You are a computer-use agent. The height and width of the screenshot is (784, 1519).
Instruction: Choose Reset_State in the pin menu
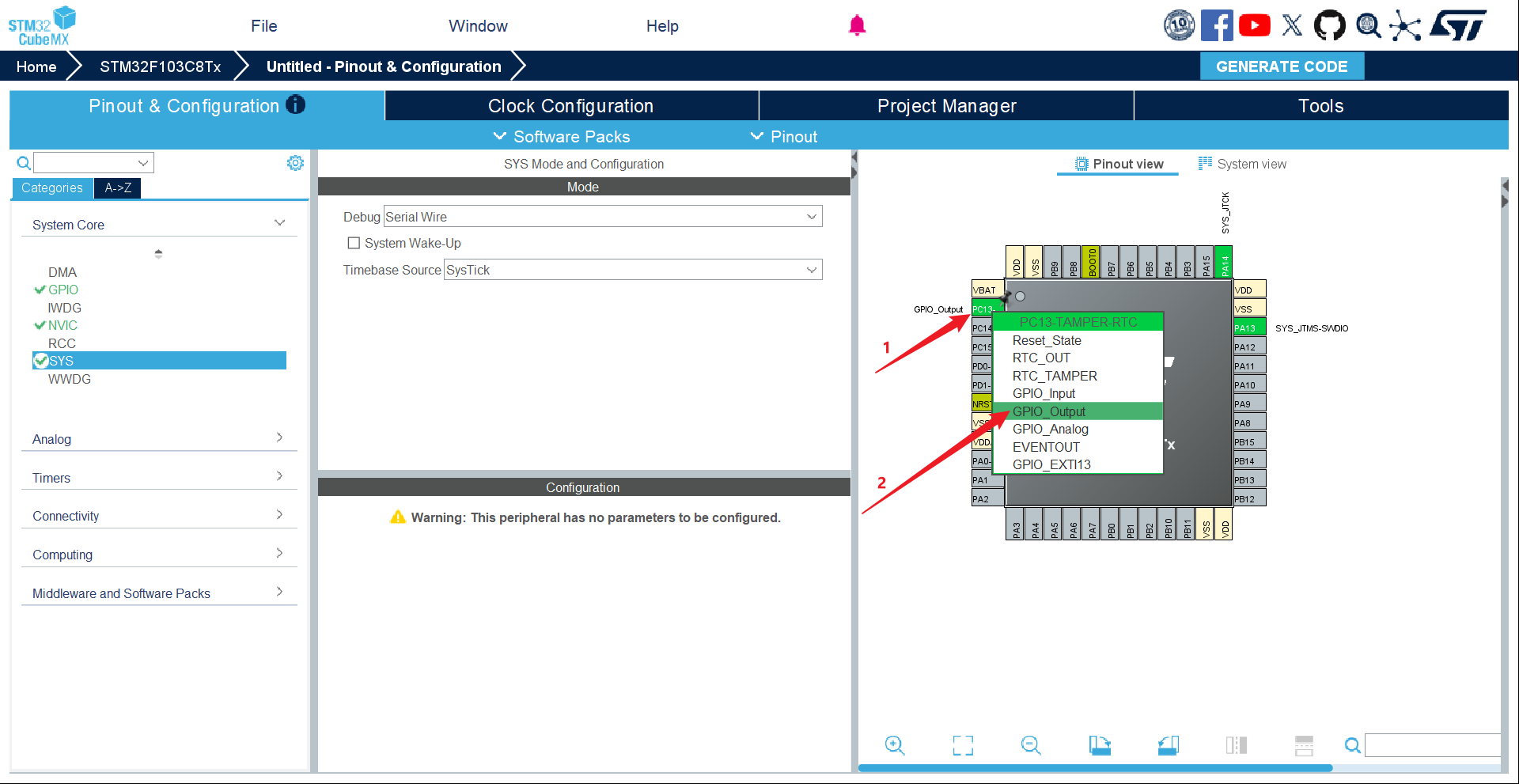(x=1078, y=340)
